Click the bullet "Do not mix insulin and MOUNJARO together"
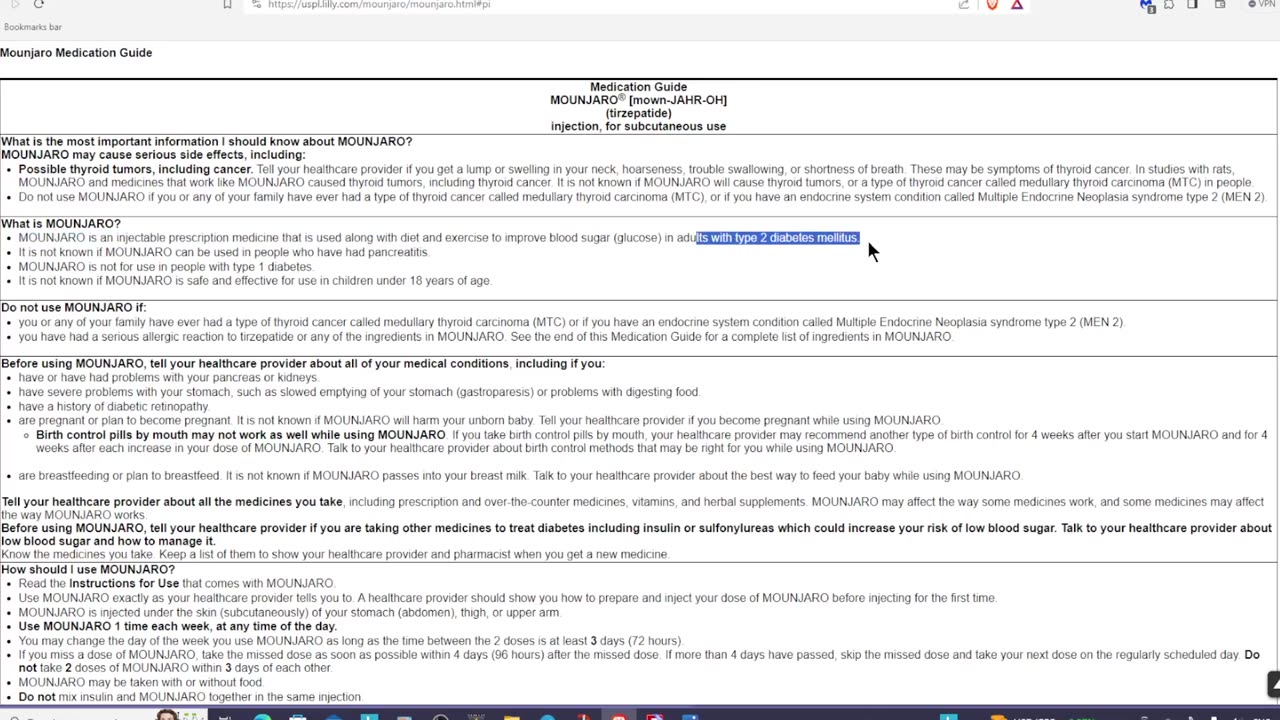Screen dimensions: 1280x720 [x=190, y=697]
